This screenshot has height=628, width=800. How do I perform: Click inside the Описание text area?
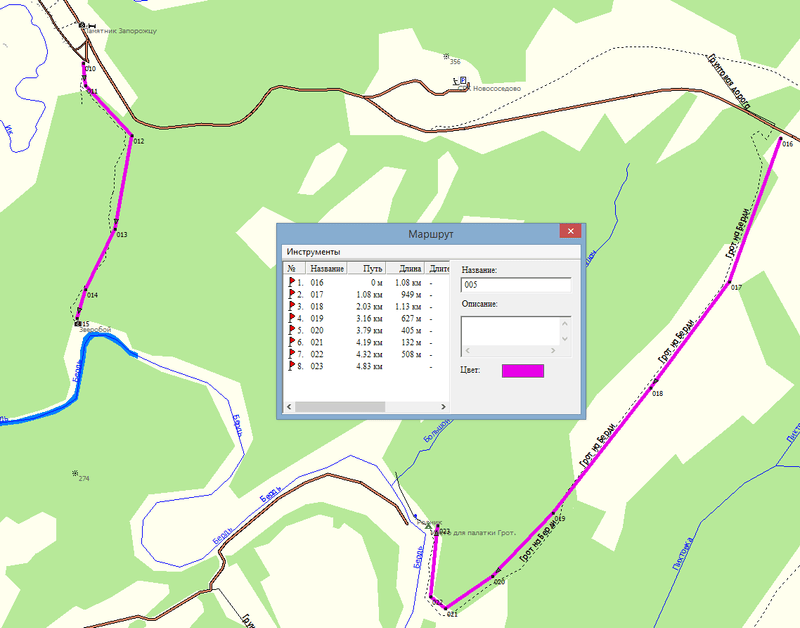510,332
